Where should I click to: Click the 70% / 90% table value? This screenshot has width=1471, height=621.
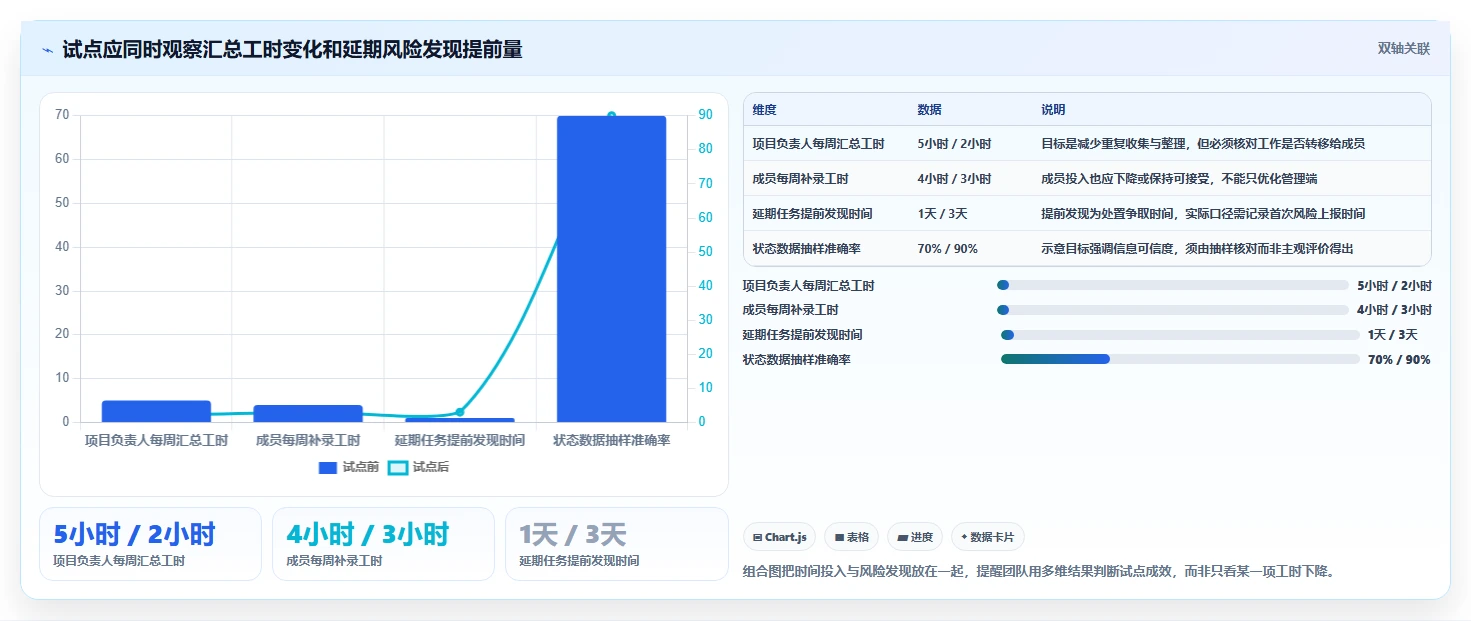tap(947, 249)
